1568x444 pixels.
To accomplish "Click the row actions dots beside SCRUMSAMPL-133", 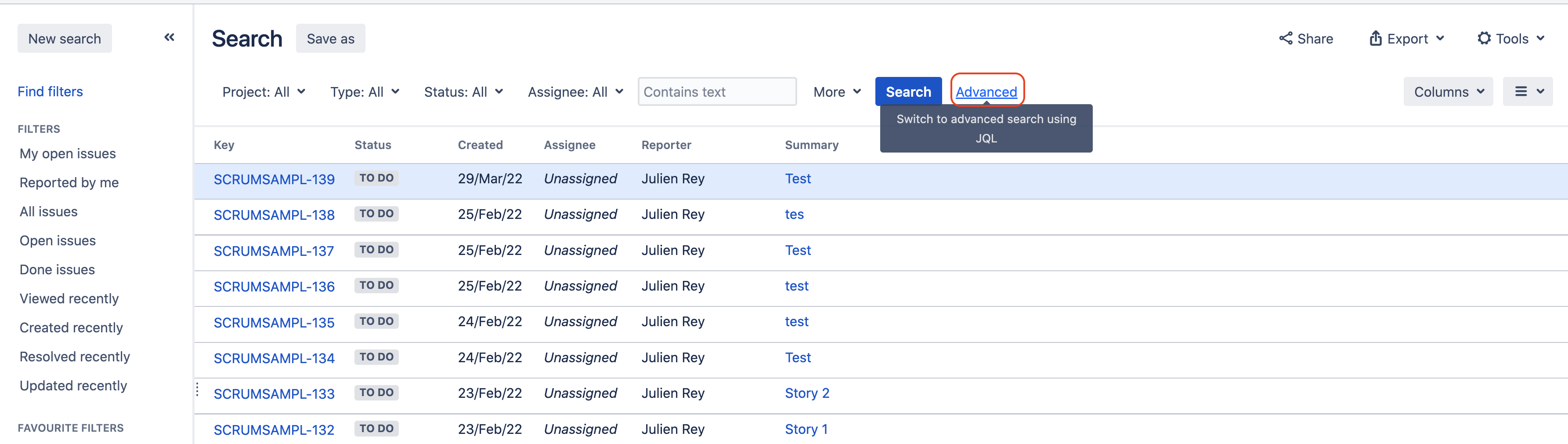I will pos(197,390).
